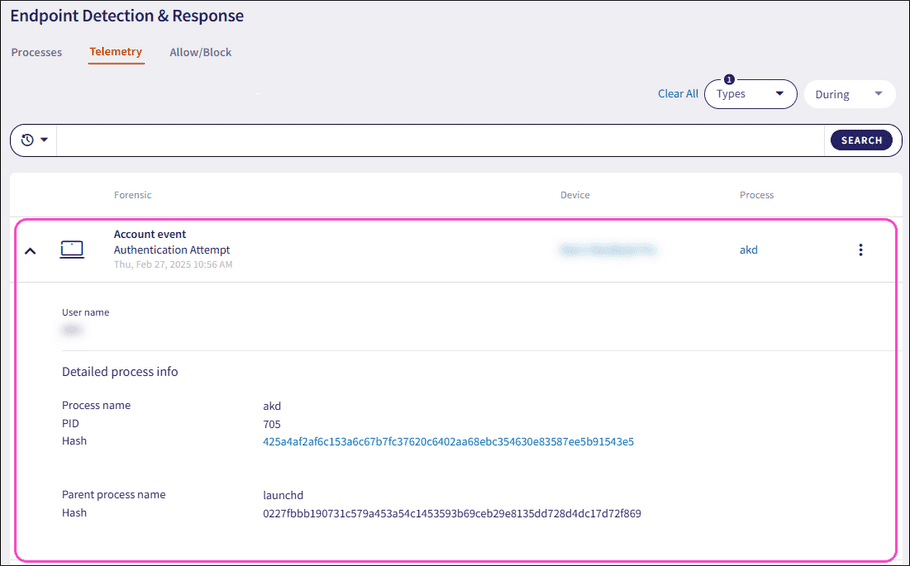Open the During time range dropdown
The height and width of the screenshot is (566, 910).
point(849,94)
